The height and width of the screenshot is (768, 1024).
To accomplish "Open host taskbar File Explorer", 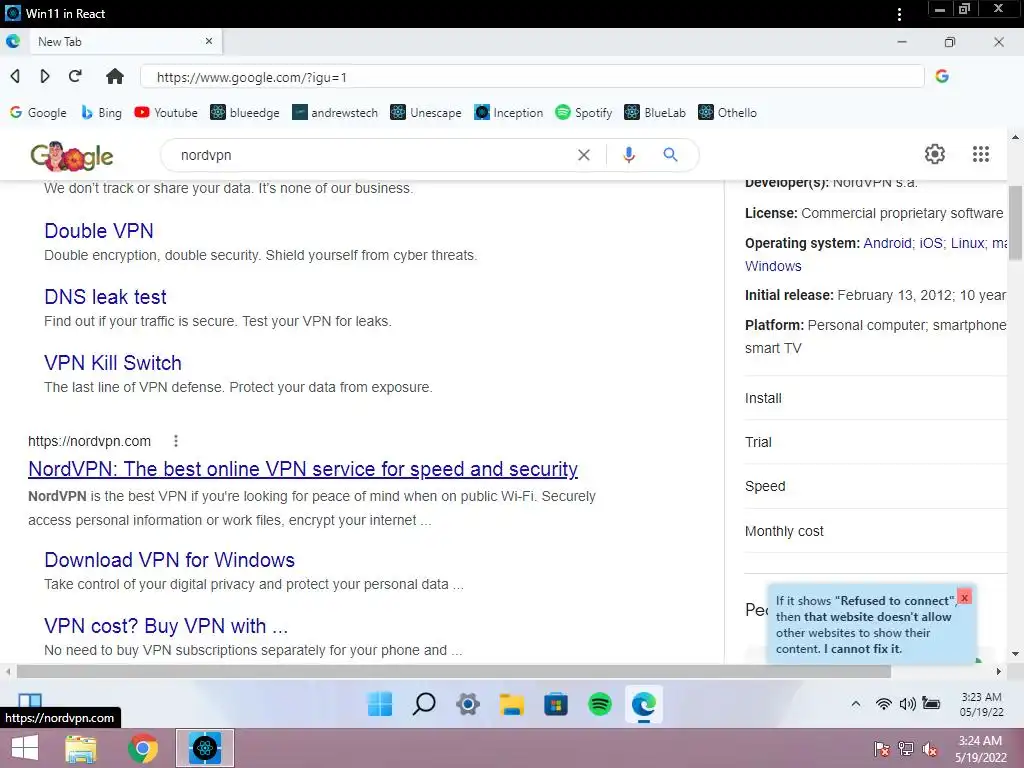I will click(x=81, y=748).
